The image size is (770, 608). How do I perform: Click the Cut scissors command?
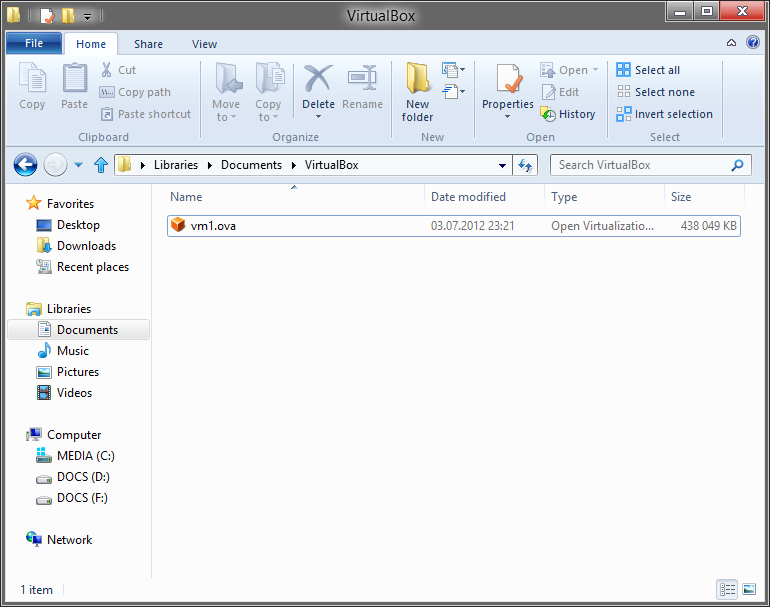pyautogui.click(x=118, y=70)
